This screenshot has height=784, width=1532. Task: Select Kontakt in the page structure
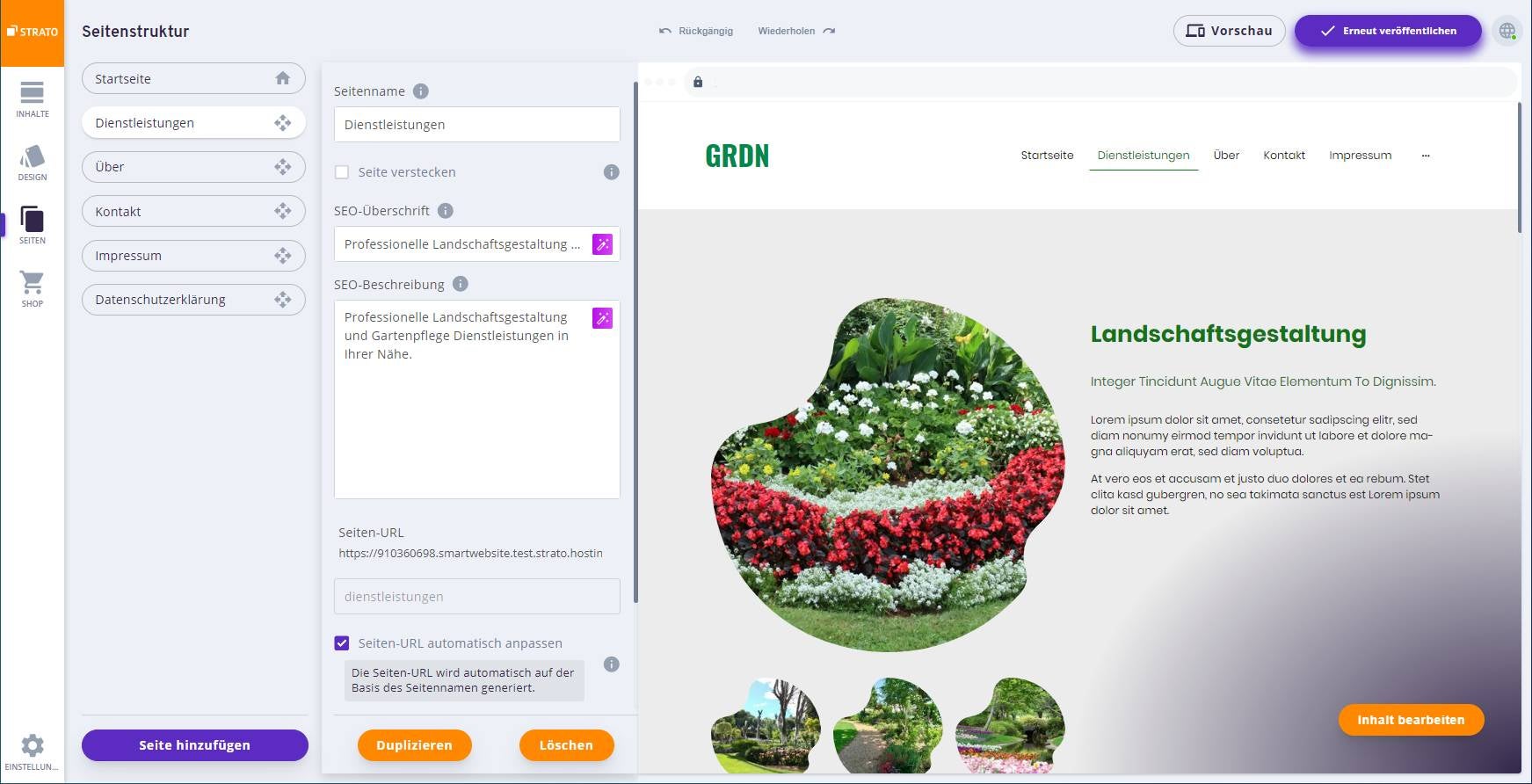coord(193,211)
